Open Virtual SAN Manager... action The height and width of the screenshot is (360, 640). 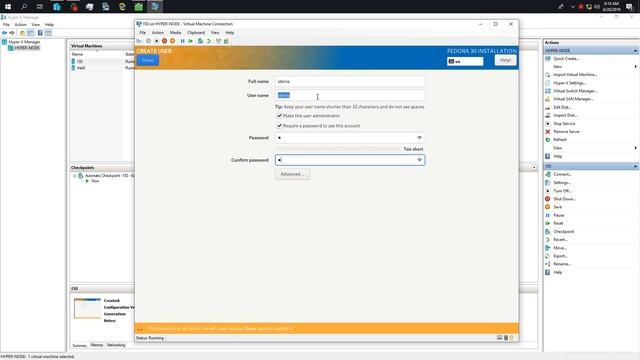point(573,99)
